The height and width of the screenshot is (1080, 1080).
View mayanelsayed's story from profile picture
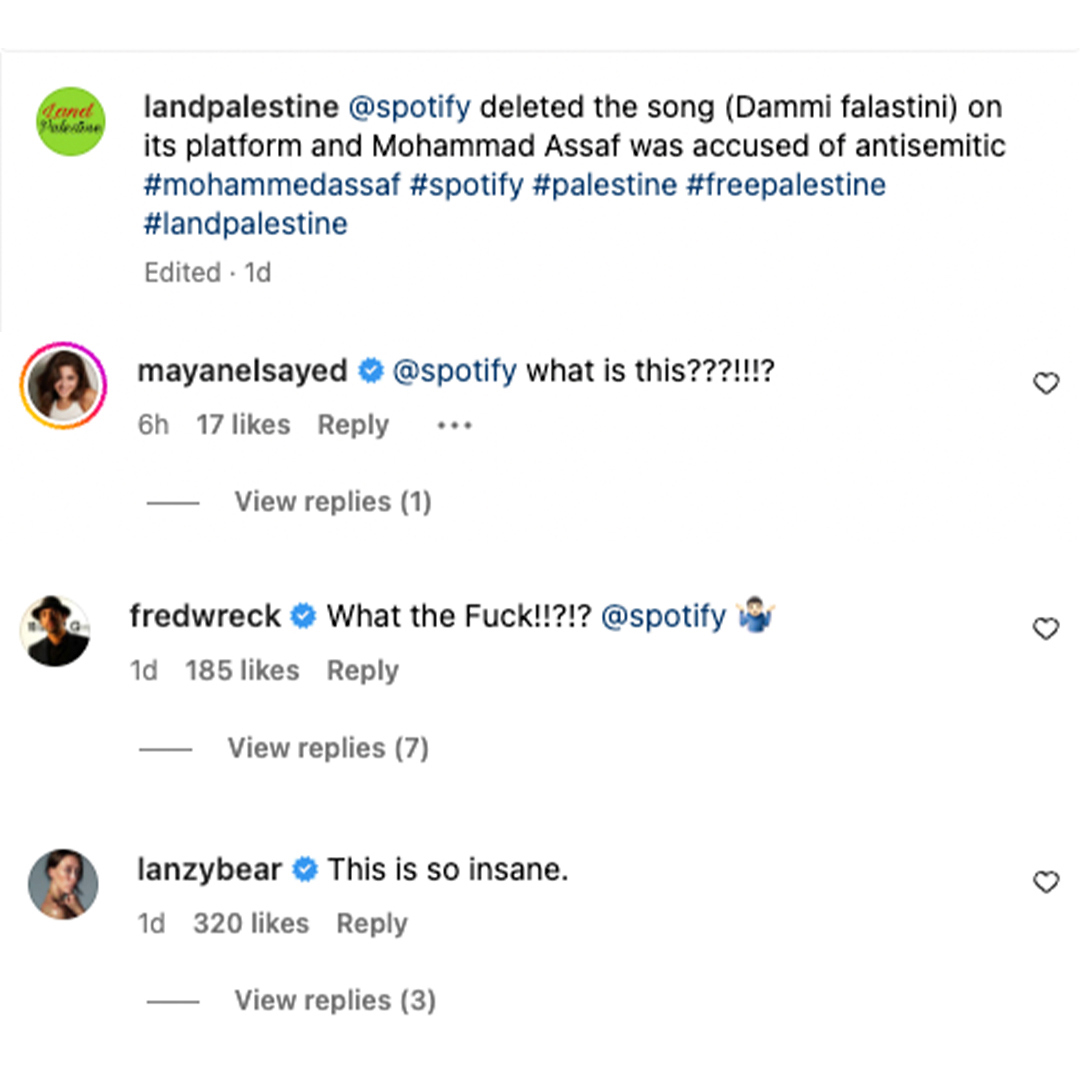click(63, 386)
